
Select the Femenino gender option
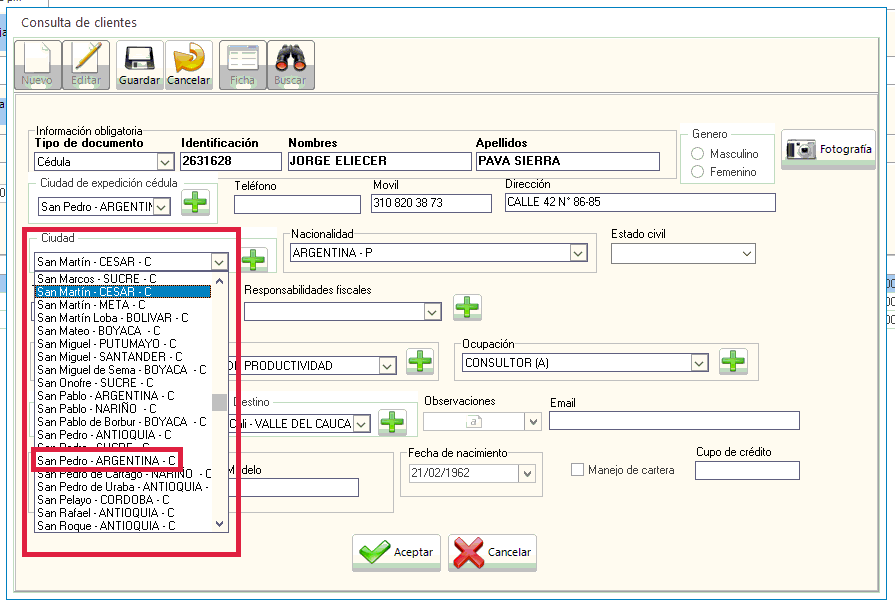pyautogui.click(x=698, y=172)
